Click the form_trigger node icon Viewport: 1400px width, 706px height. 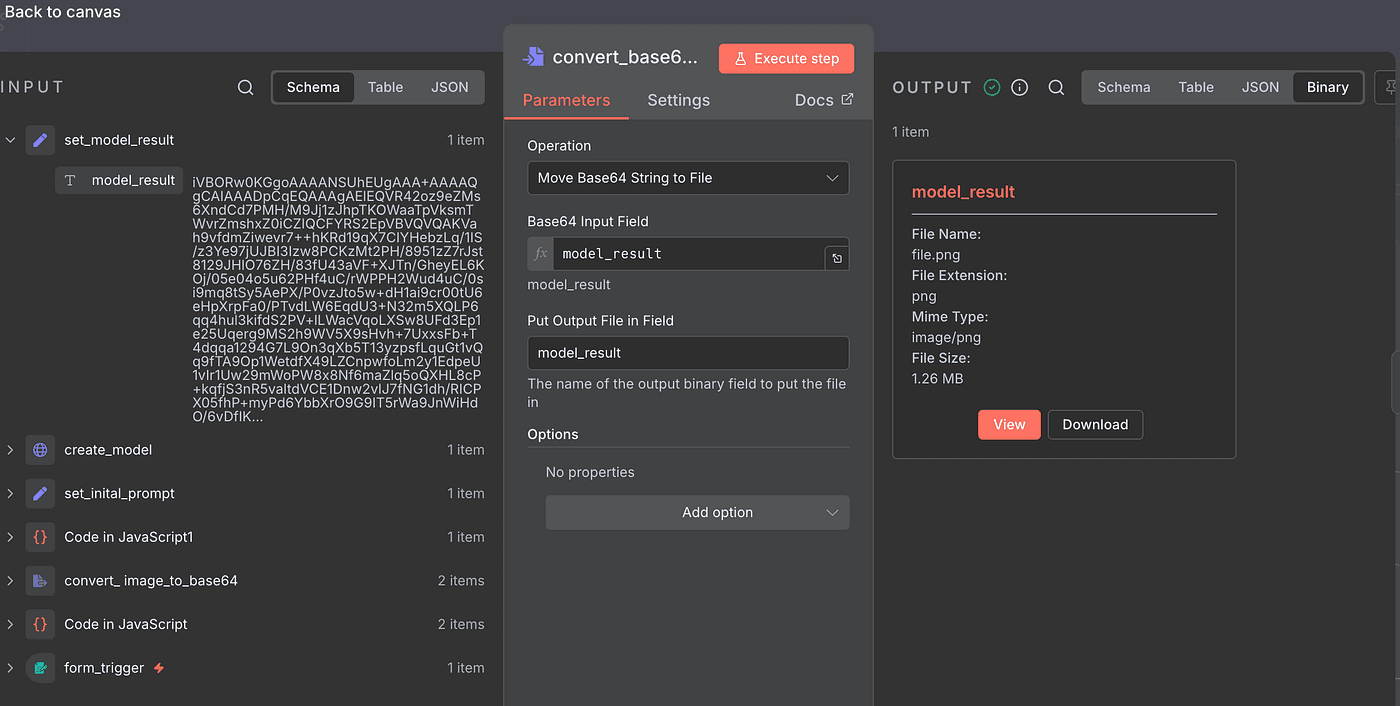(40, 668)
